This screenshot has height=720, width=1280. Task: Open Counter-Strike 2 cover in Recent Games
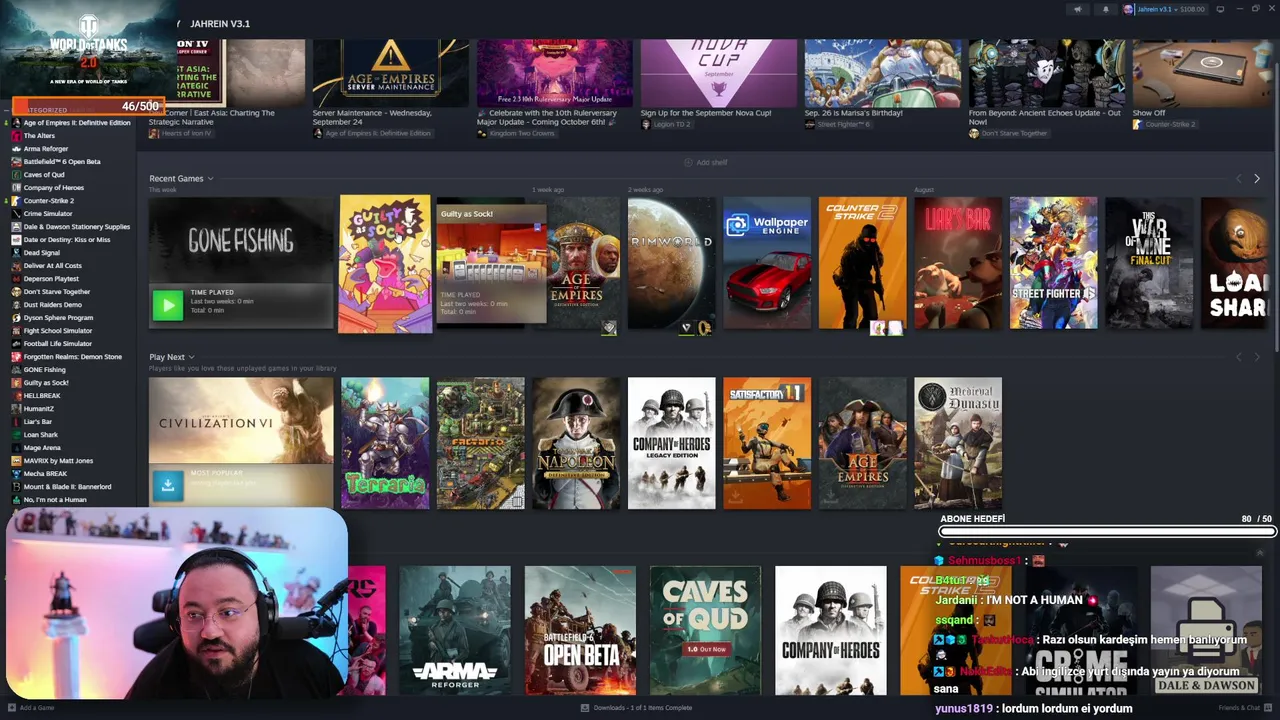click(x=863, y=263)
